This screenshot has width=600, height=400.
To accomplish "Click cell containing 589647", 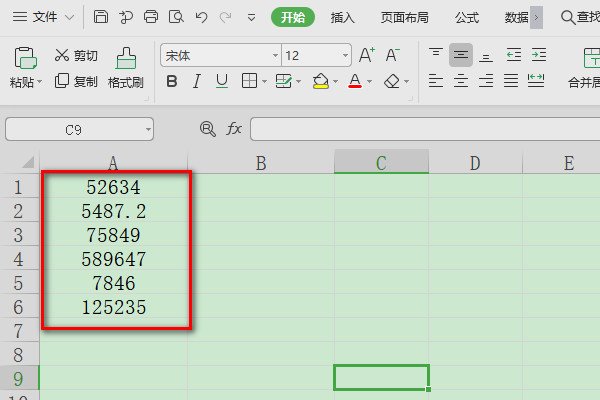I will point(114,259).
